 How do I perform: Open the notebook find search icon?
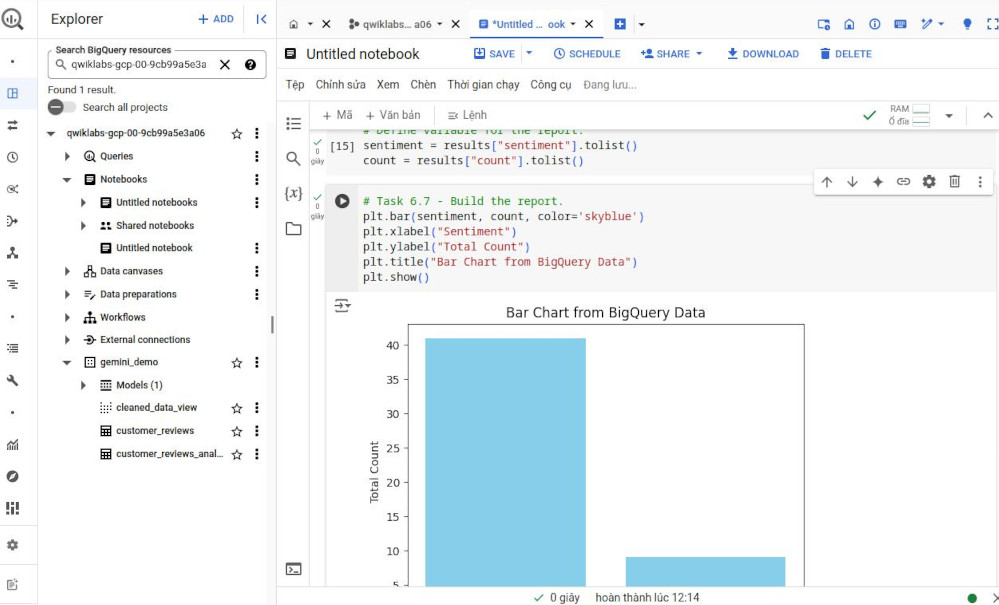293,159
